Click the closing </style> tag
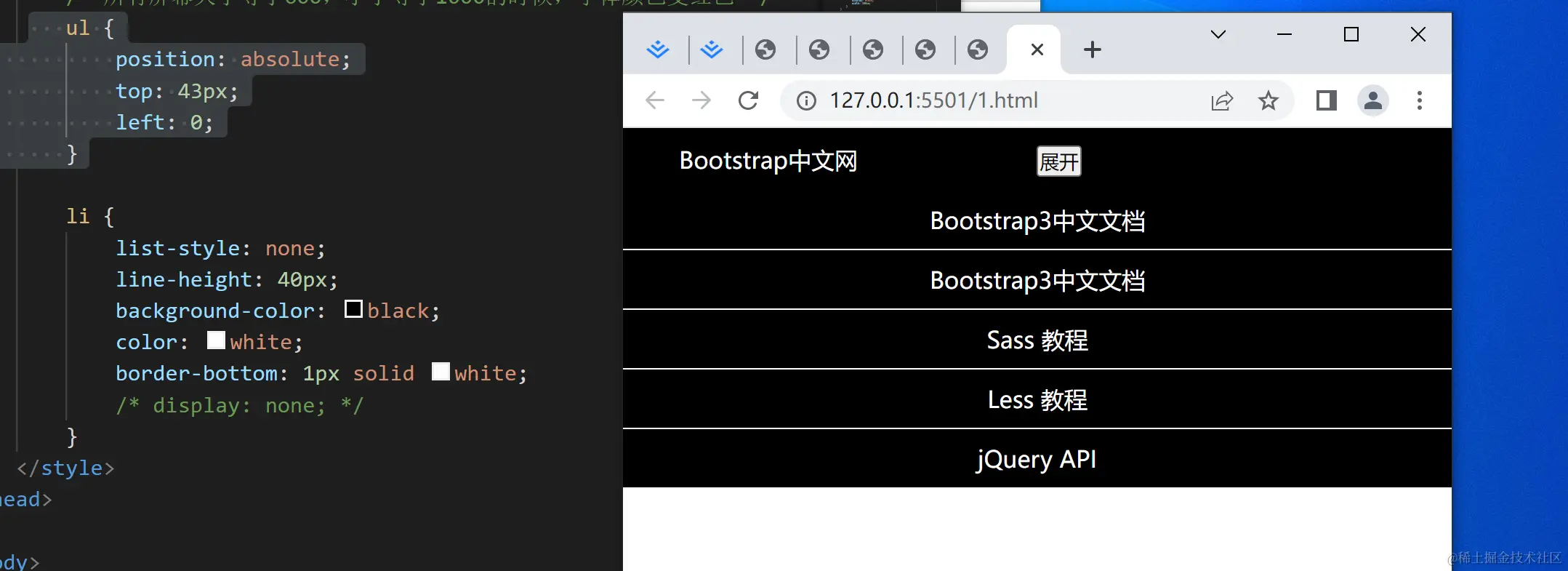Image resolution: width=1568 pixels, height=571 pixels. [65, 468]
